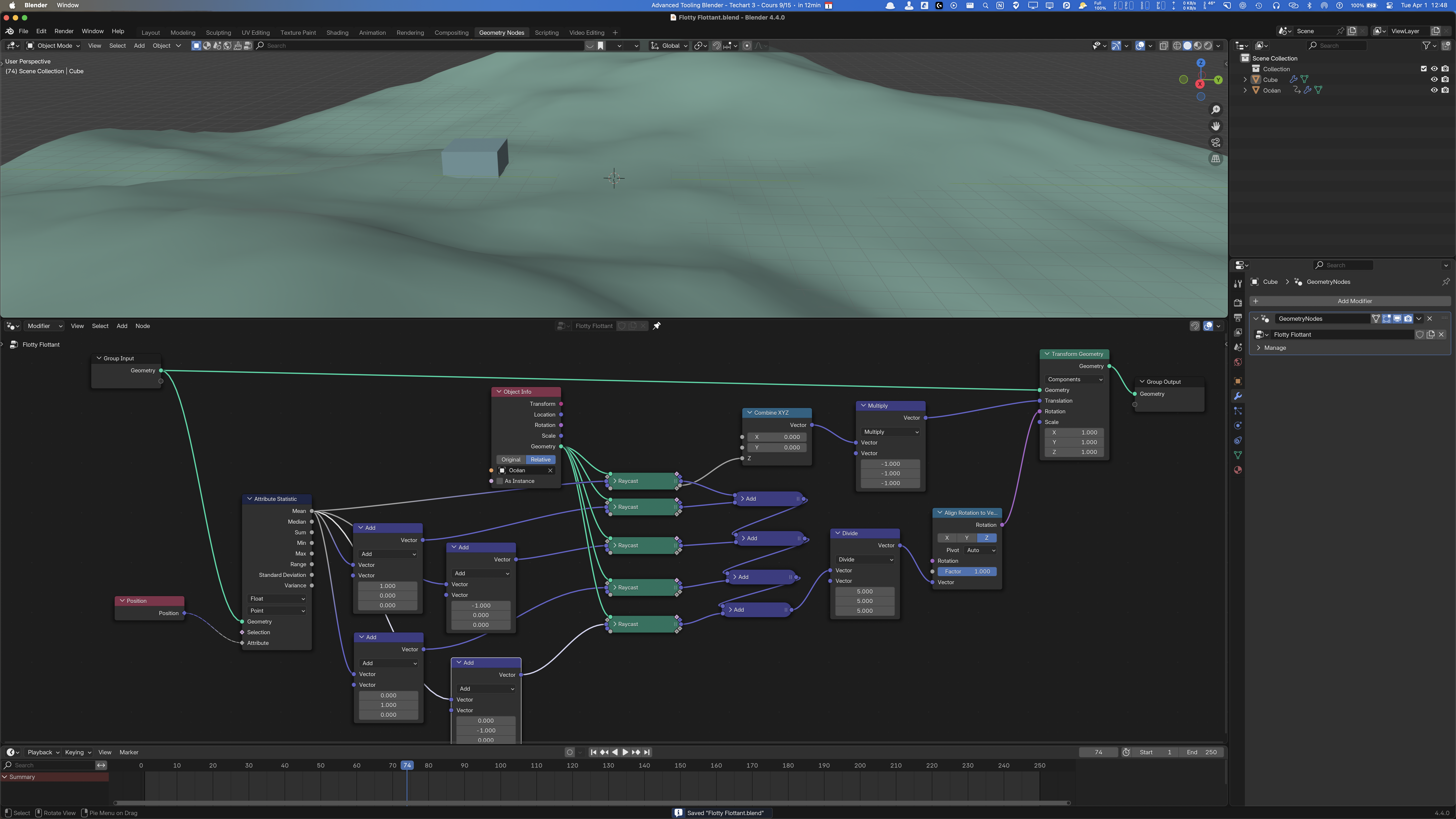The height and width of the screenshot is (819, 1456).
Task: Toggle X-ray mode in viewport header
Action: coord(1164,46)
